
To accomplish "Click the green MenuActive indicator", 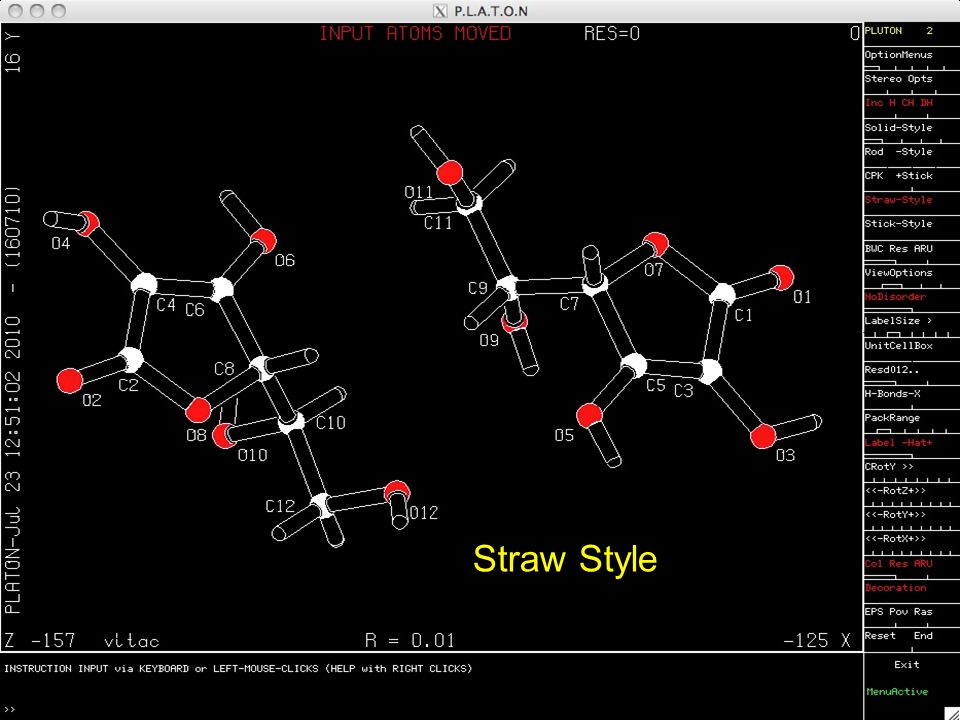I will (897, 691).
